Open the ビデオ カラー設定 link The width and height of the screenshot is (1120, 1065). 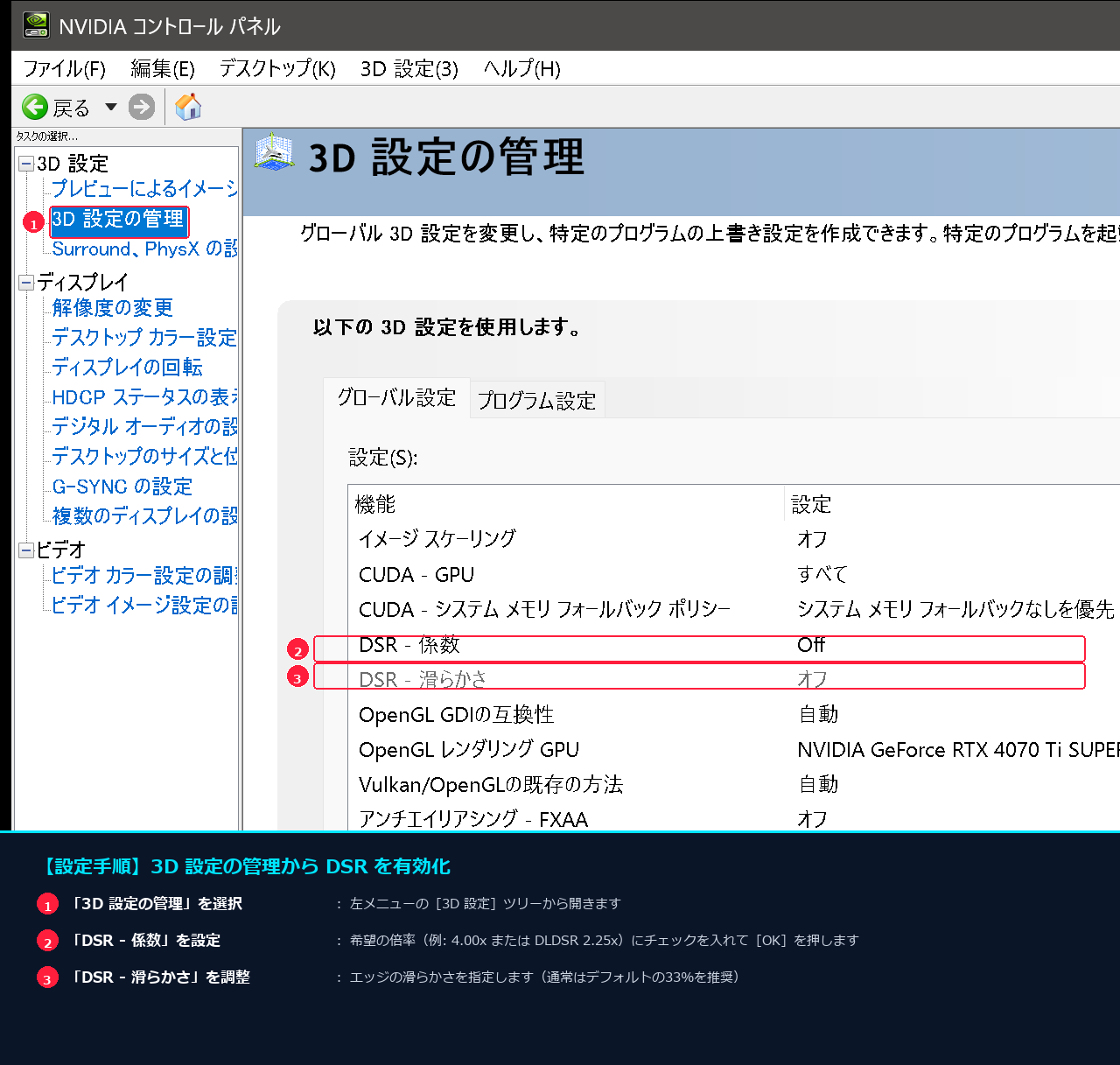point(144,576)
